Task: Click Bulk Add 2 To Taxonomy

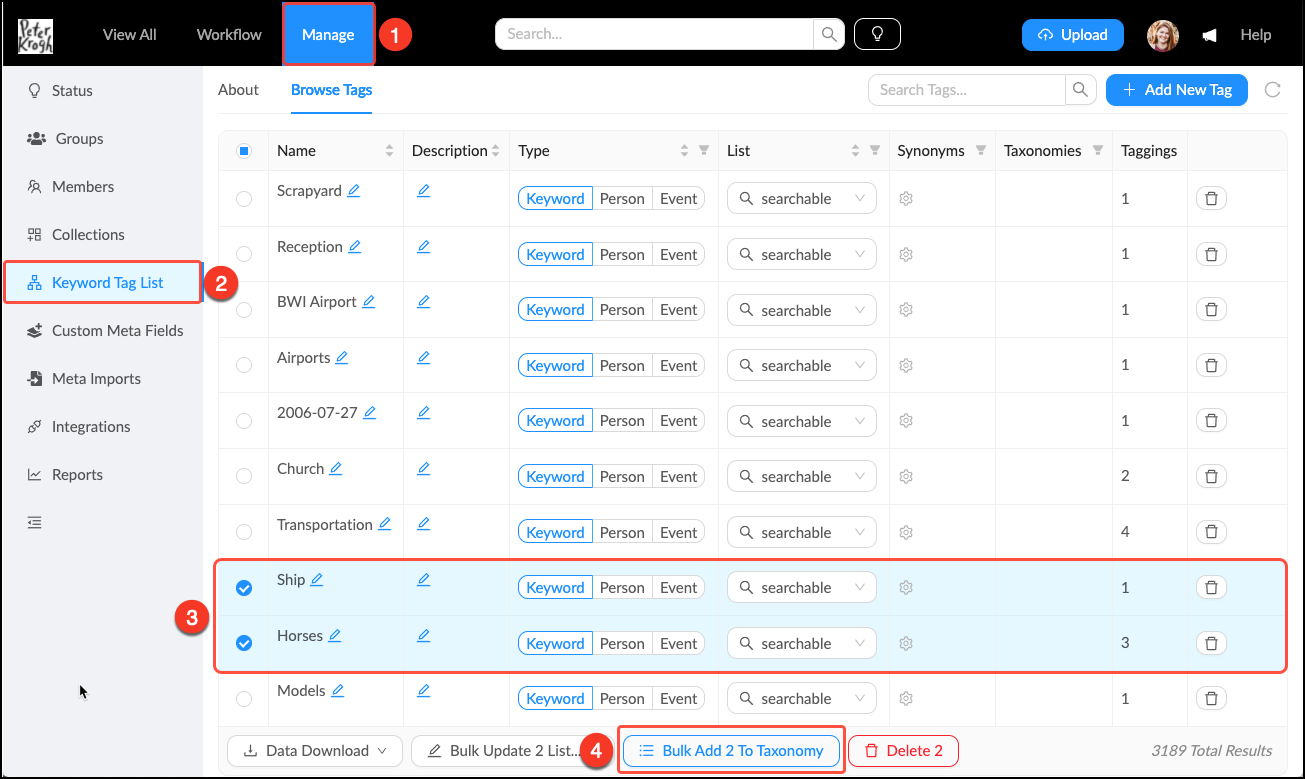Action: pyautogui.click(x=731, y=751)
